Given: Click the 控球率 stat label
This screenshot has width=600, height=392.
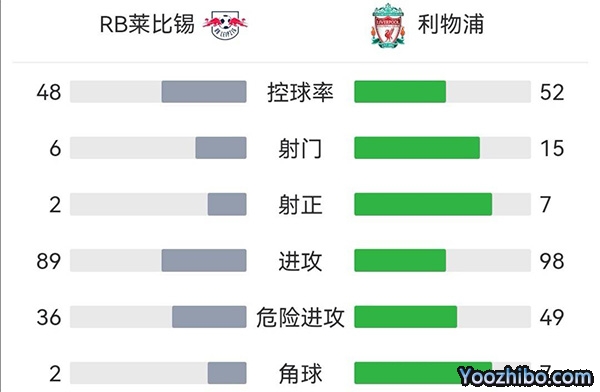Looking at the screenshot, I should tap(300, 92).
